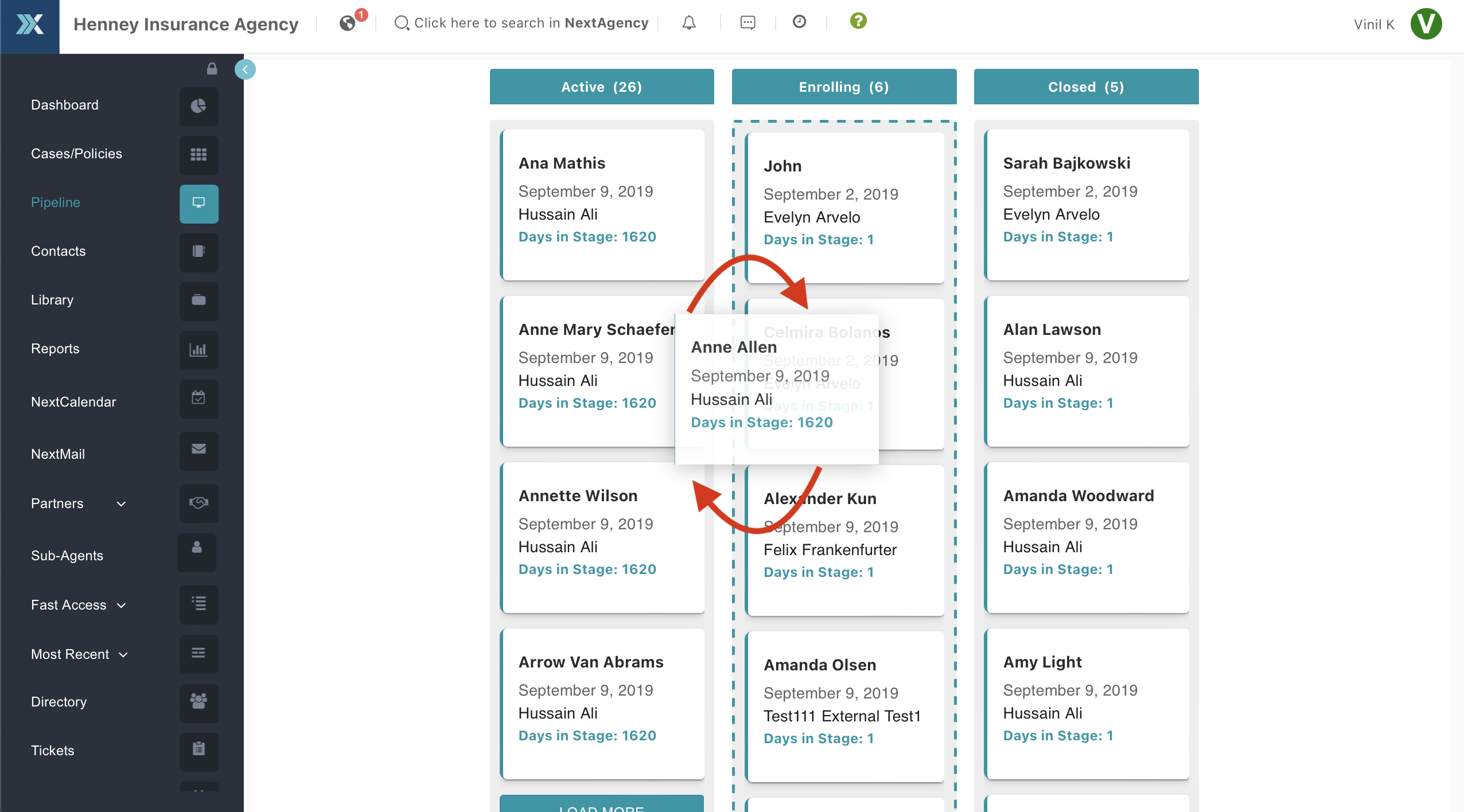The image size is (1464, 812).
Task: Click the Cases/Policies grid icon
Action: pyautogui.click(x=198, y=154)
